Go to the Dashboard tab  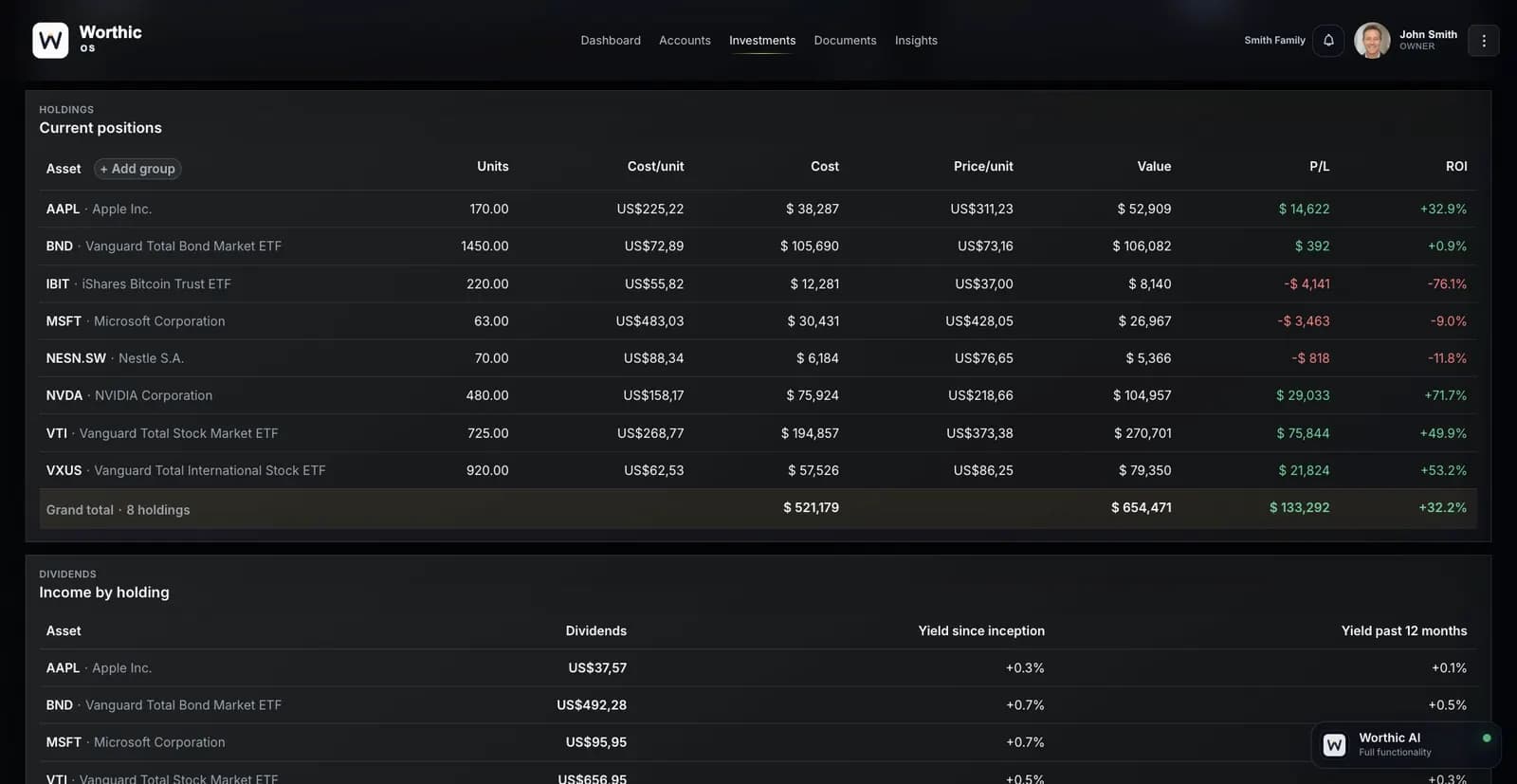coord(611,41)
